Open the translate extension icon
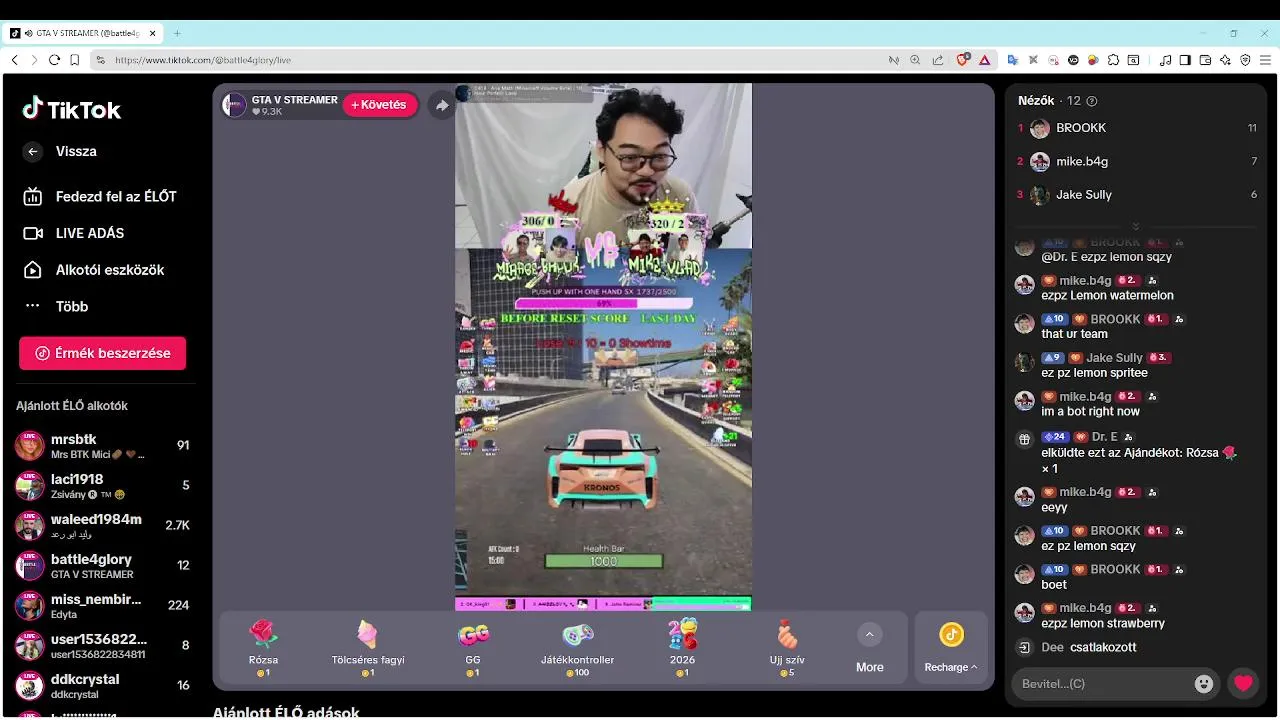Screen dimensions: 1280x720 coord(1012,60)
